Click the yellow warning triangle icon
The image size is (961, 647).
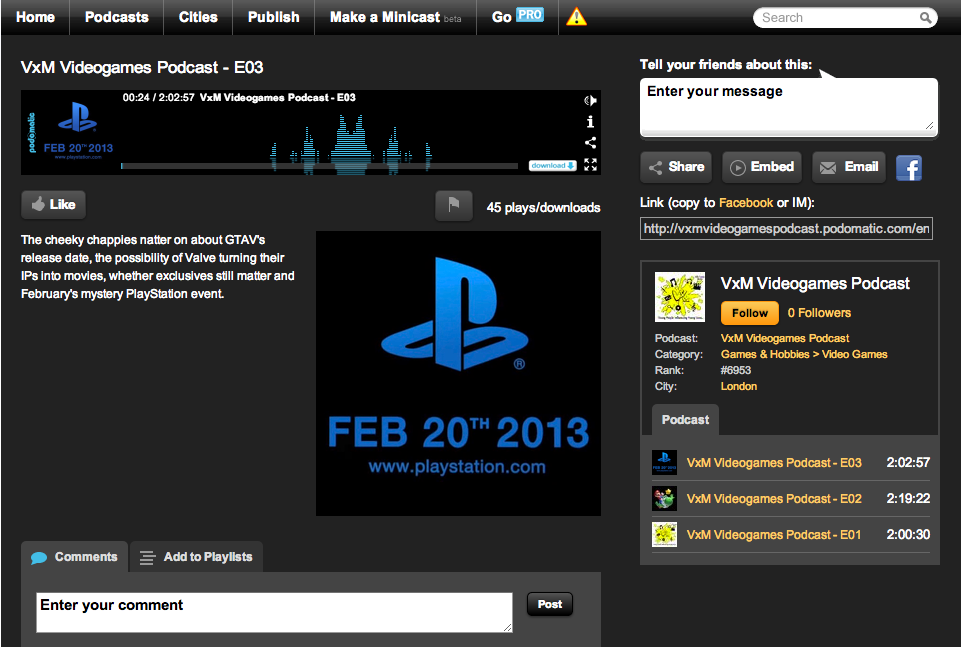point(576,17)
